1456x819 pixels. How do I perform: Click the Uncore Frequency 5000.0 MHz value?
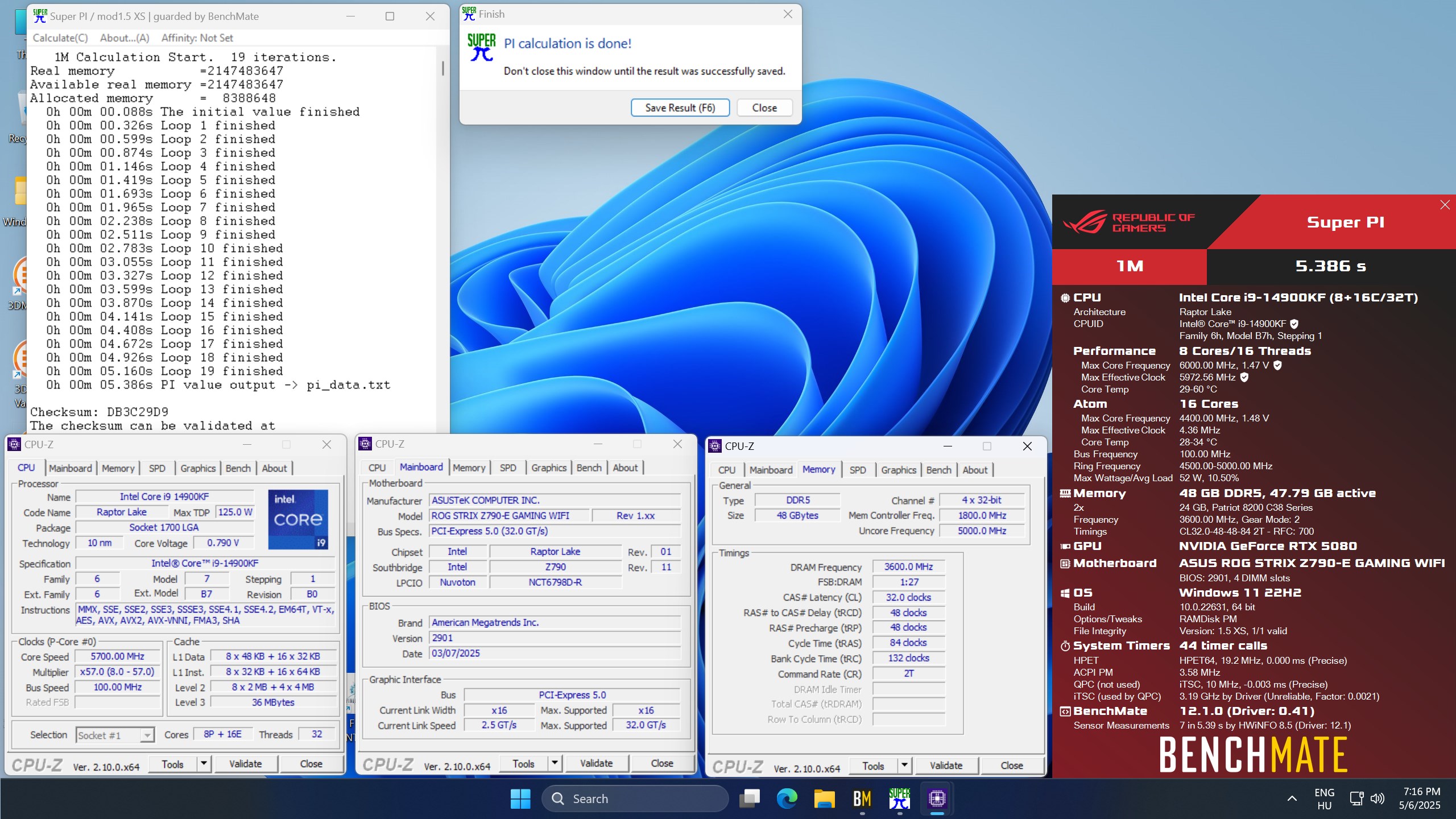click(x=982, y=531)
